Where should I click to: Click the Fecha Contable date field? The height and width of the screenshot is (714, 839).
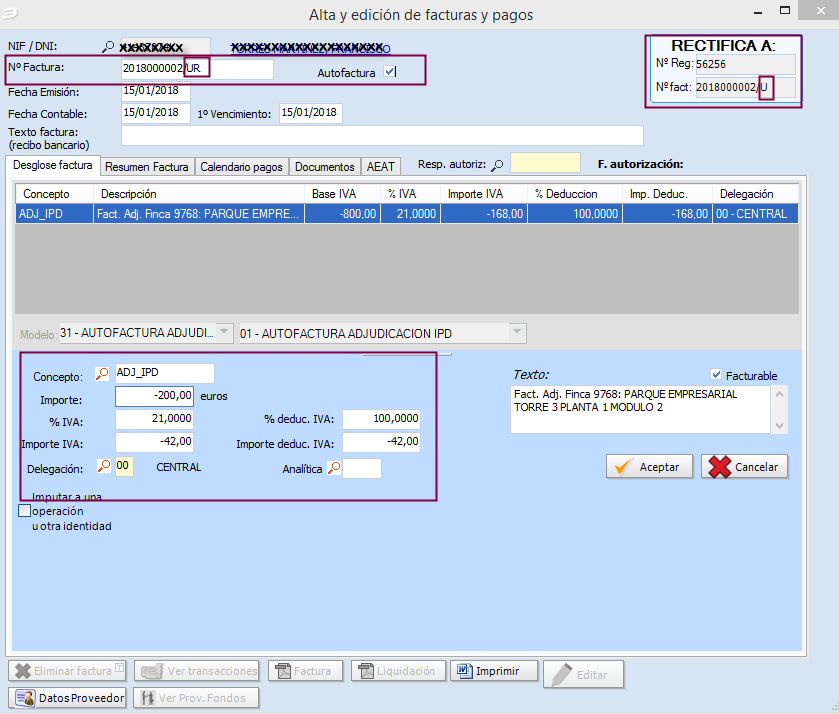[x=156, y=113]
